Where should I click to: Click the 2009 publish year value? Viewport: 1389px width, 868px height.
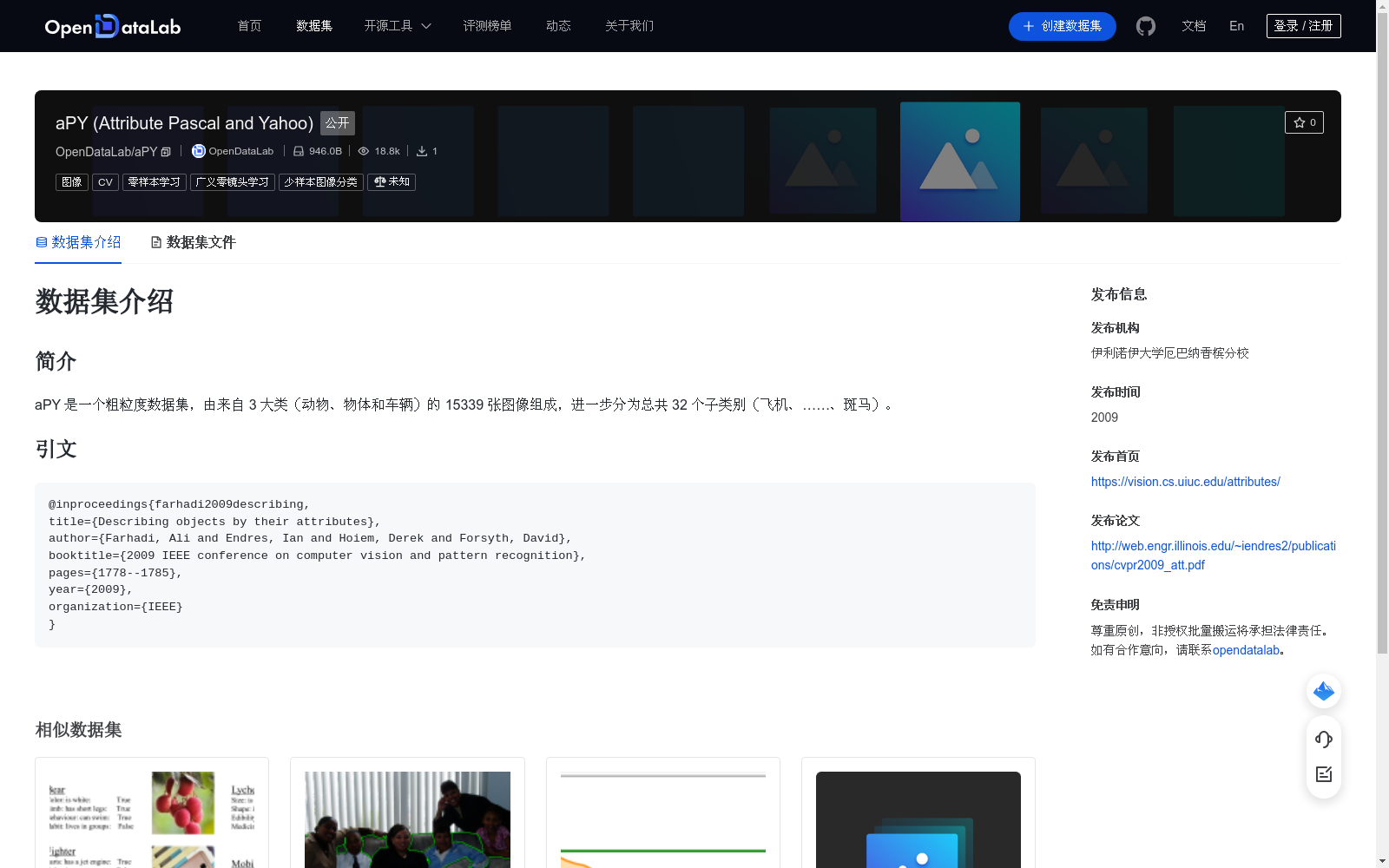click(x=1104, y=418)
